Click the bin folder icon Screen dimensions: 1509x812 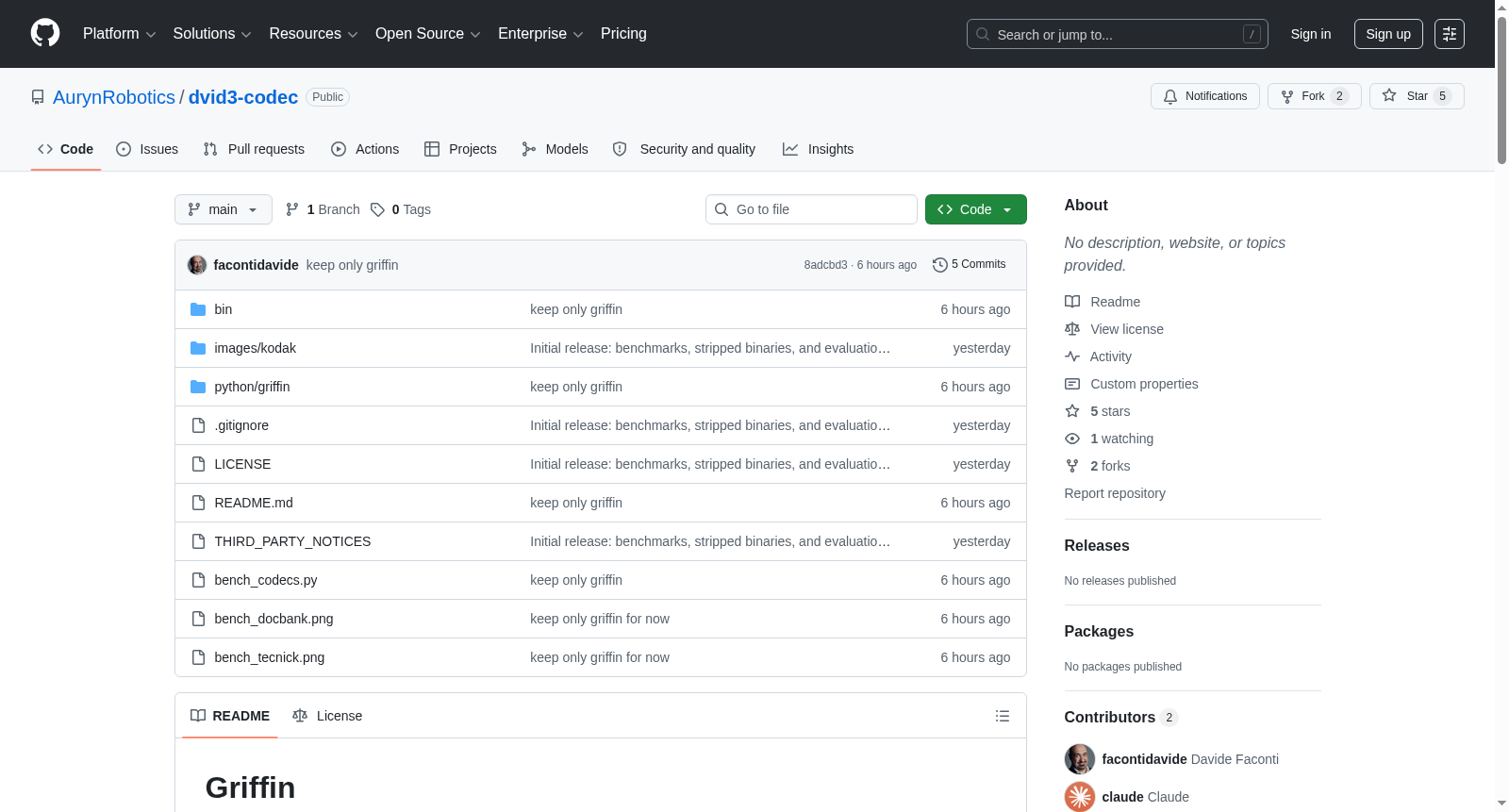click(x=198, y=309)
